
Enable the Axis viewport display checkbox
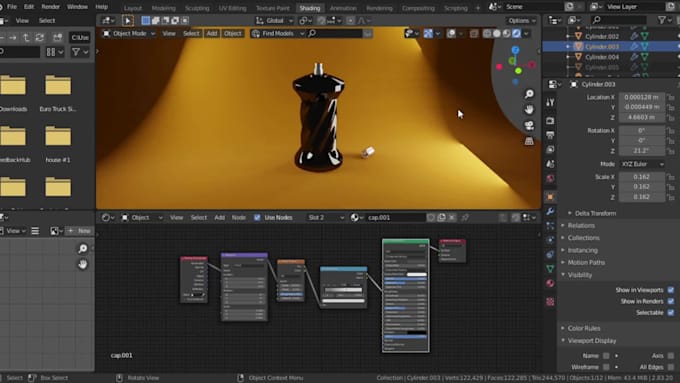(x=671, y=356)
